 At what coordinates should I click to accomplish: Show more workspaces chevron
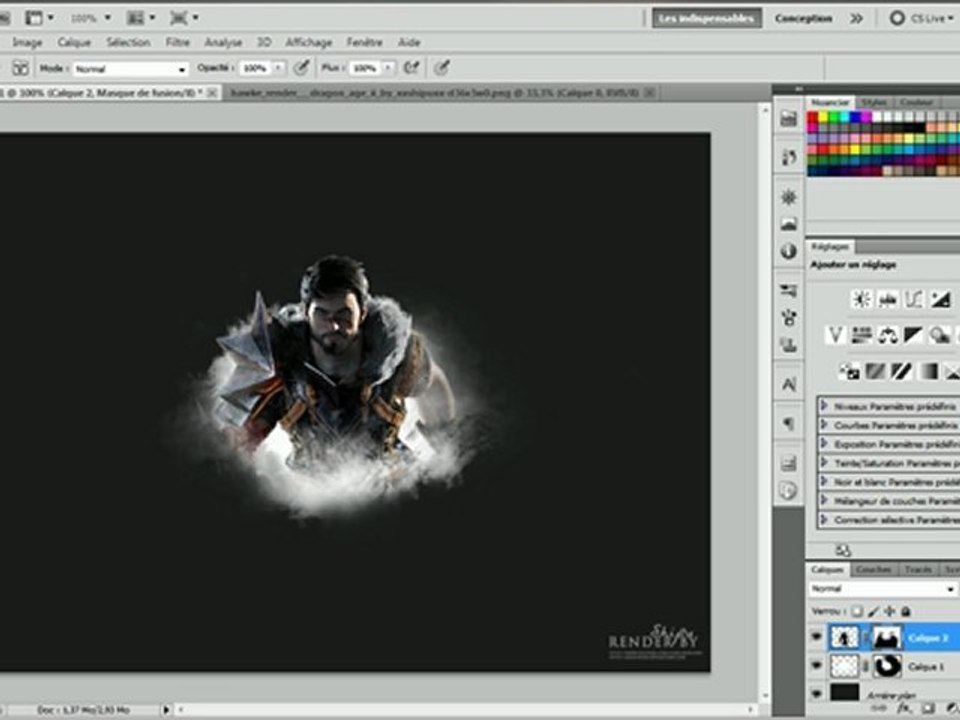click(856, 18)
